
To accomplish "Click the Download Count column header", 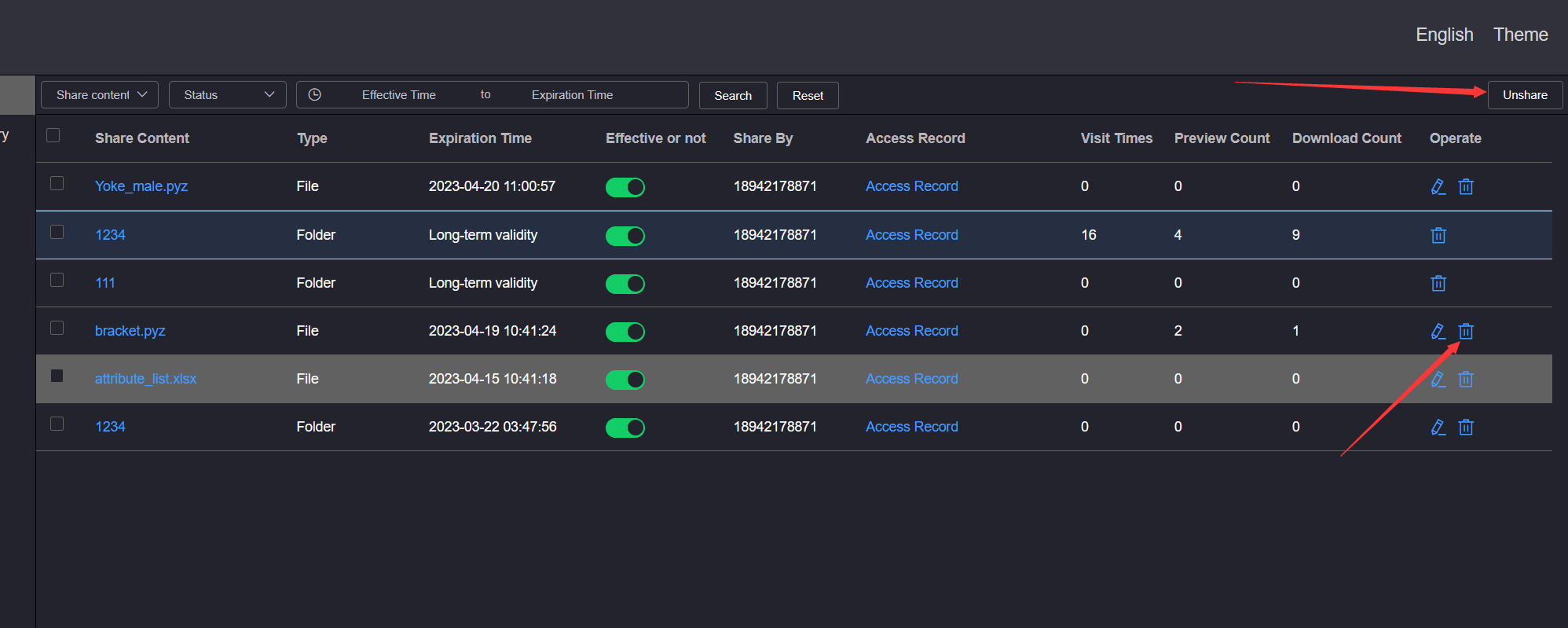I will [1346, 138].
